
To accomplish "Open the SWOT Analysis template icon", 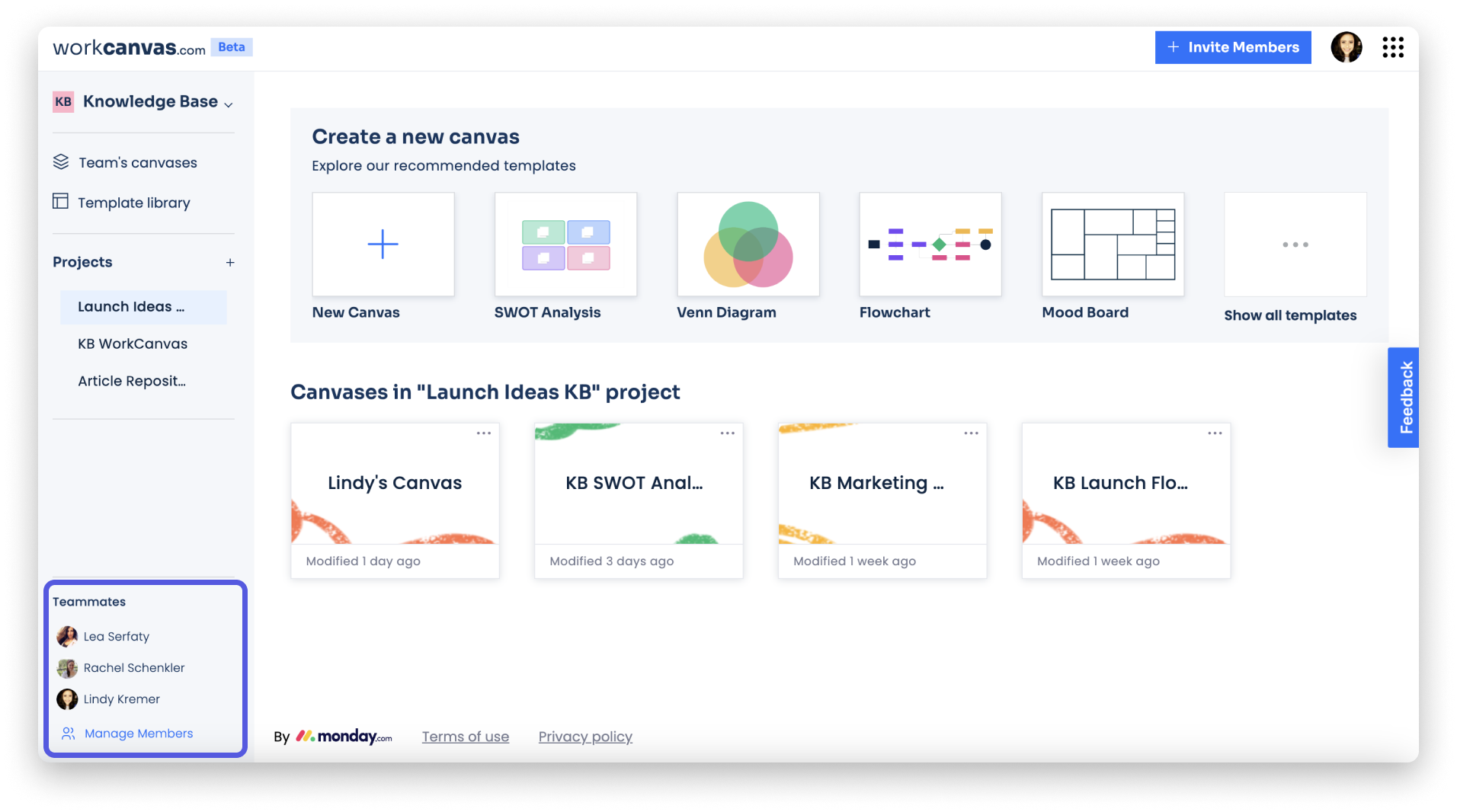I will pos(565,244).
